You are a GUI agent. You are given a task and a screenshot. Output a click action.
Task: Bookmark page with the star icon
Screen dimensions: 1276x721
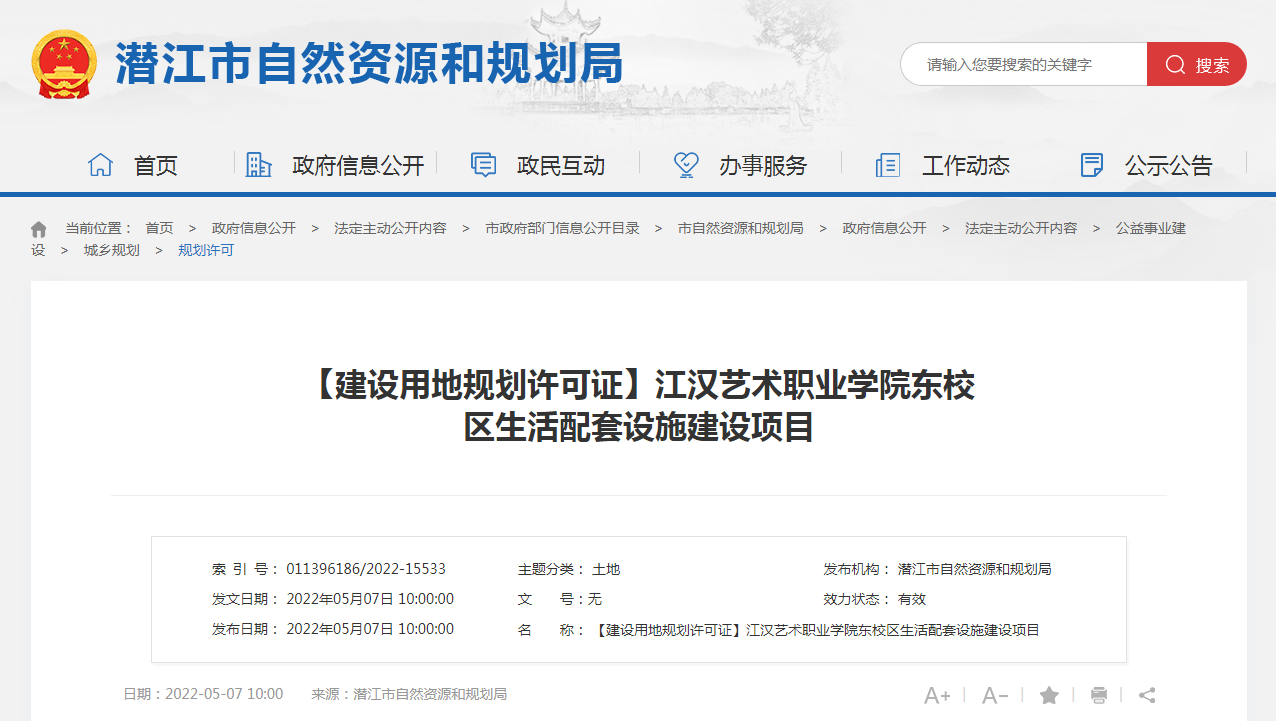[1049, 695]
